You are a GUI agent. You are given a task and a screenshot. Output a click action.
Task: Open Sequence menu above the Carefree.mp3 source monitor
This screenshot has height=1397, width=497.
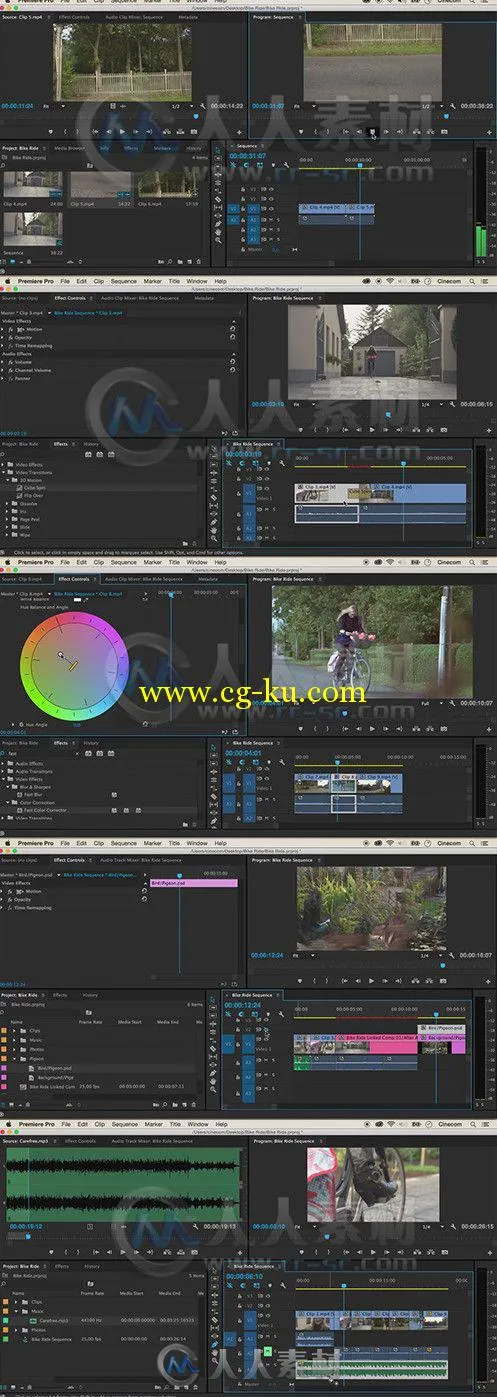click(124, 1124)
